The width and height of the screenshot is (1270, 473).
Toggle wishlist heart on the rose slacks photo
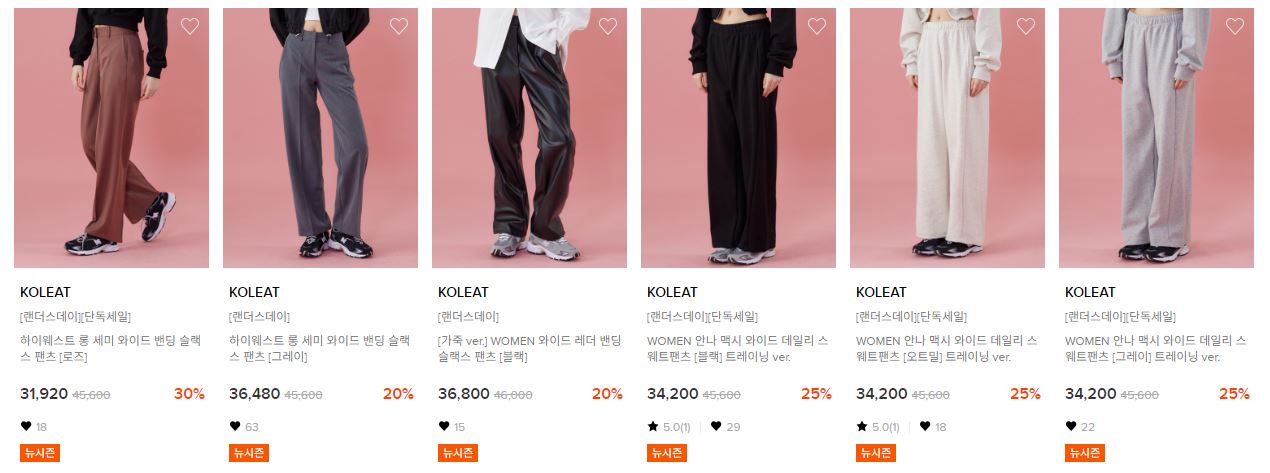click(x=190, y=26)
